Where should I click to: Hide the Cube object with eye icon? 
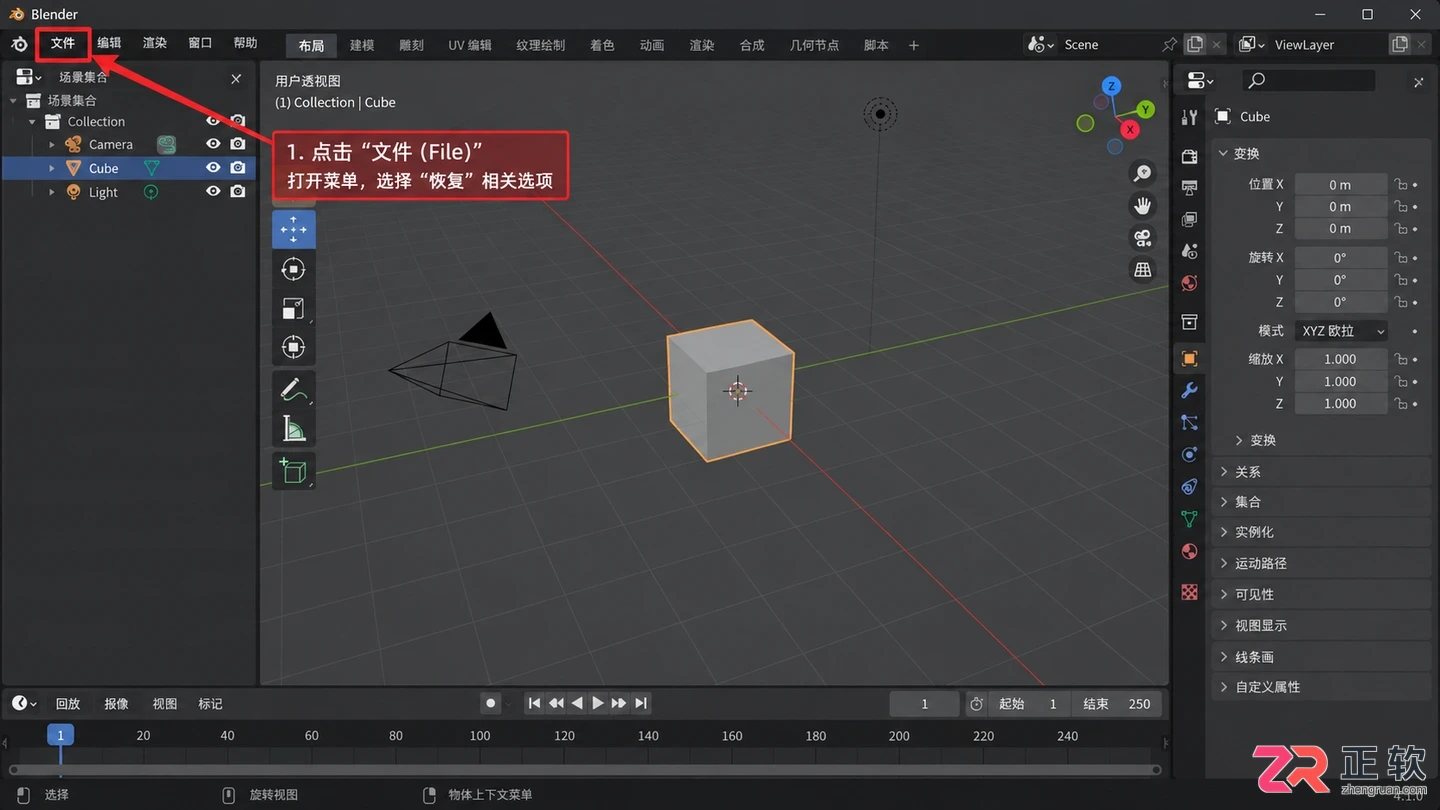click(213, 168)
